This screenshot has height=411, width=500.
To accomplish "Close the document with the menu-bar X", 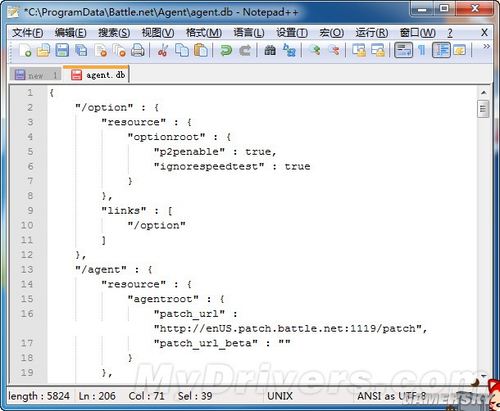I will point(484,33).
